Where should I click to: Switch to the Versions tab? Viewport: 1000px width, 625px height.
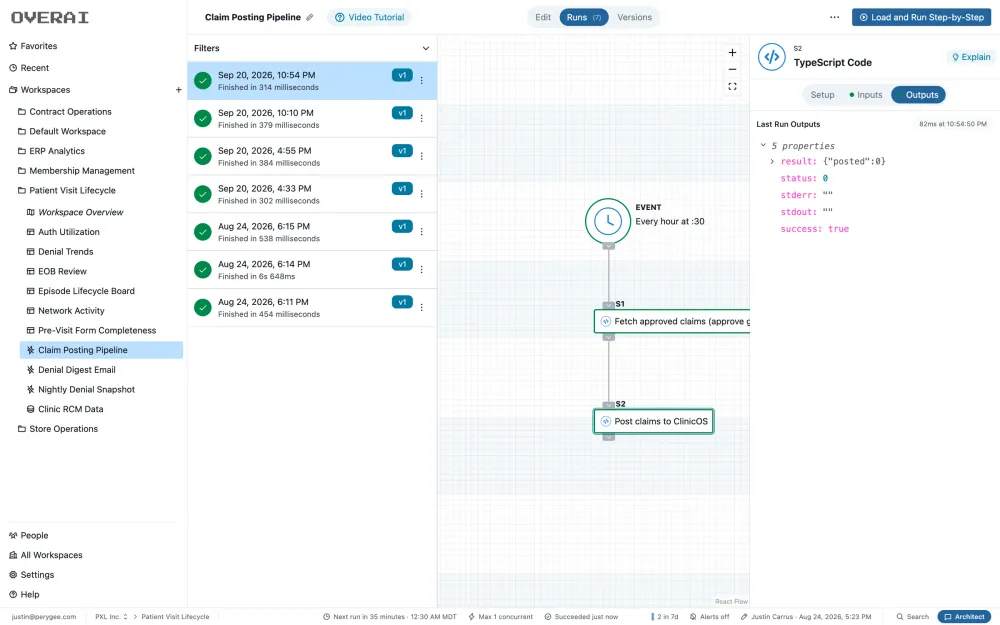[634, 17]
